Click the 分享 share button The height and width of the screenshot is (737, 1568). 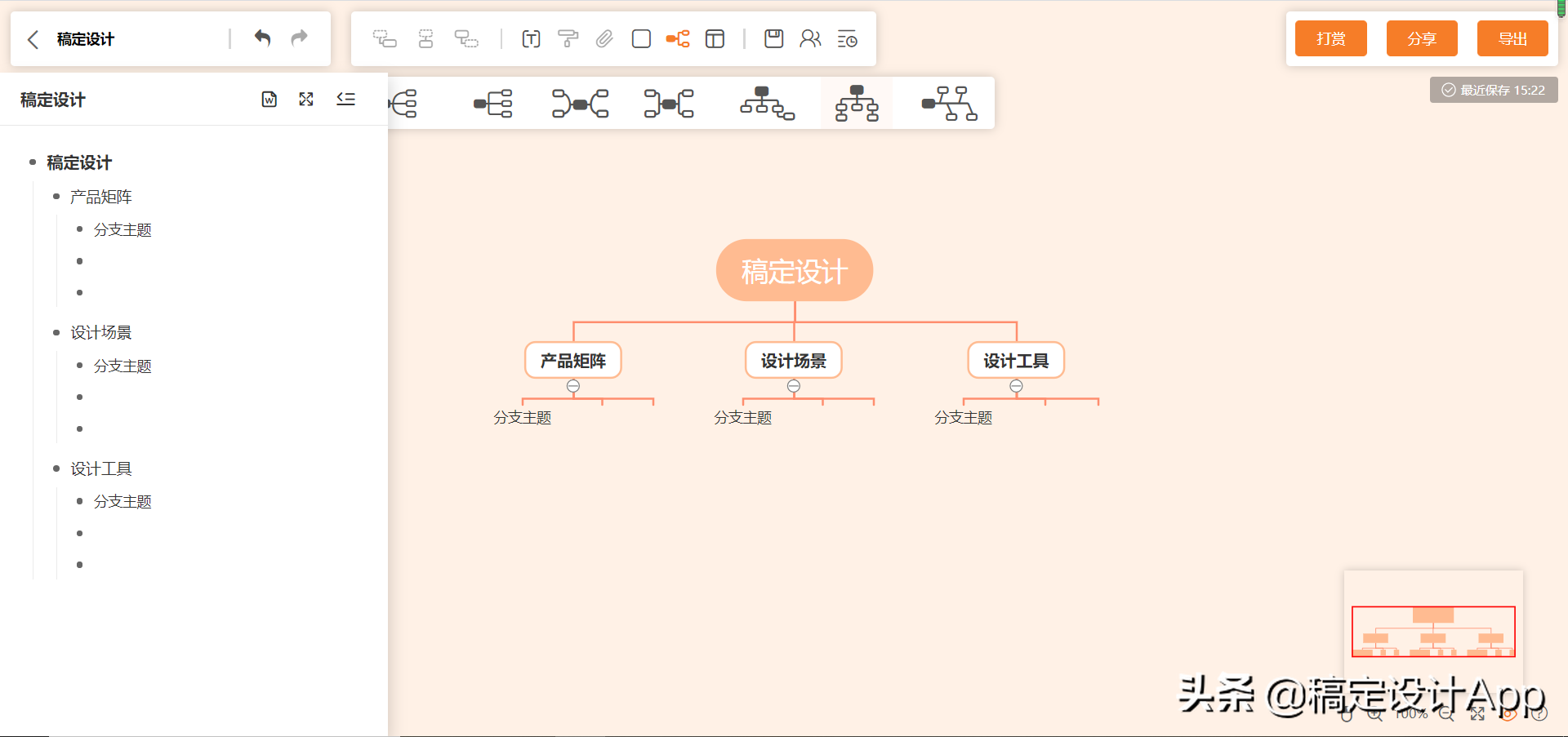click(x=1422, y=38)
